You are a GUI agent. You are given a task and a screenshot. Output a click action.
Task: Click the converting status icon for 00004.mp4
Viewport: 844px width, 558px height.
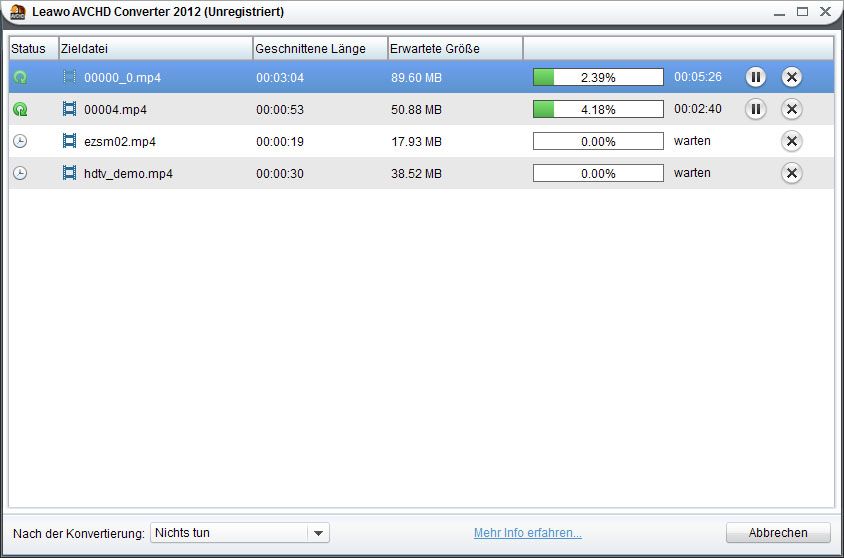pyautogui.click(x=20, y=110)
